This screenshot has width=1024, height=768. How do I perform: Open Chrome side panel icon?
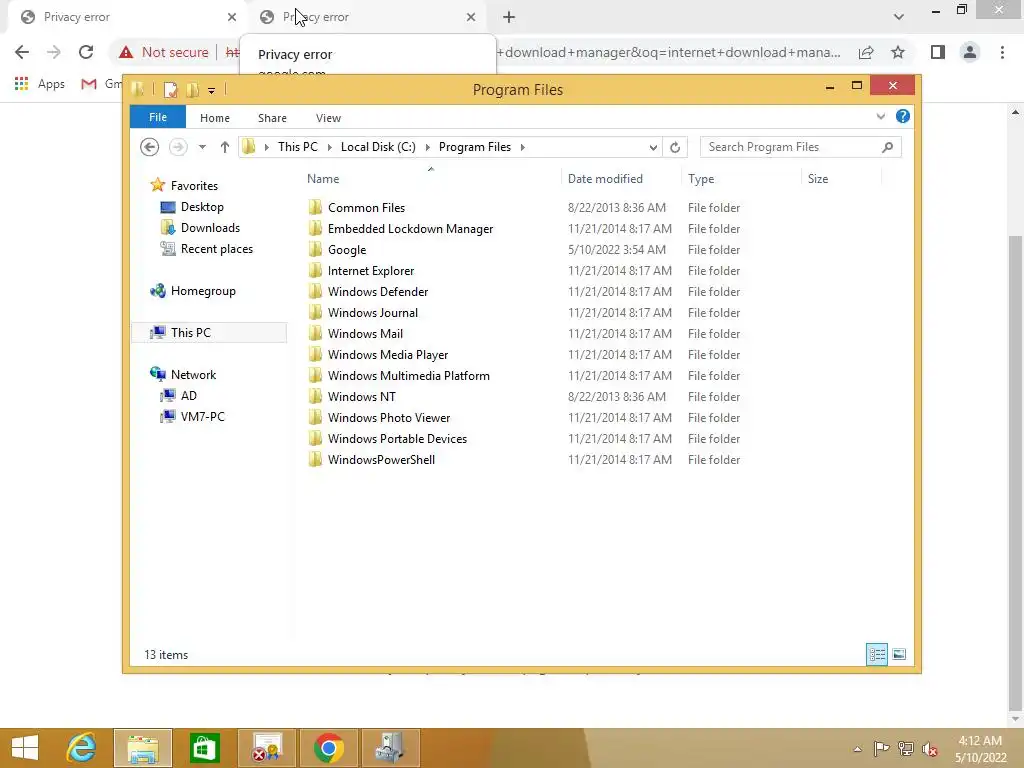click(938, 52)
